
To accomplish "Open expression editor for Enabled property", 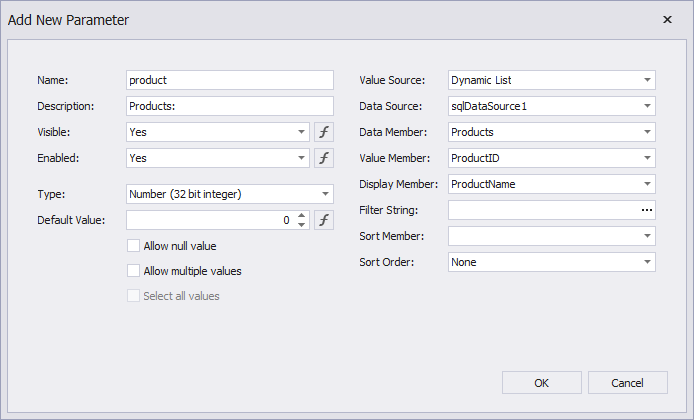I will (324, 158).
